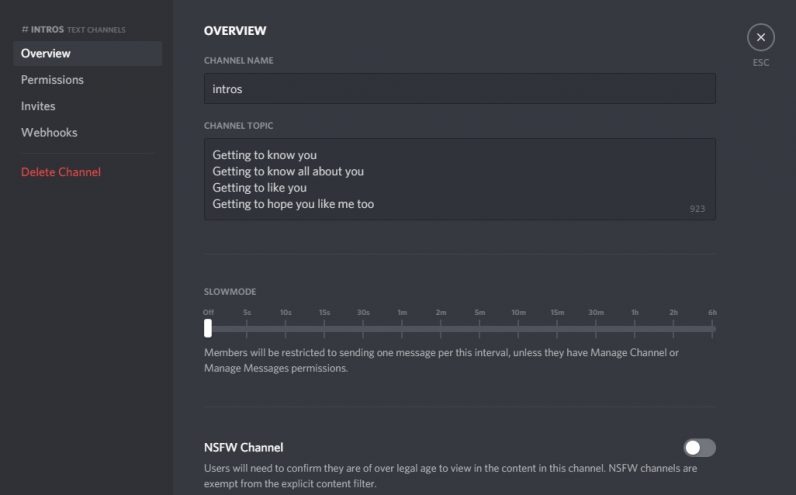Set slowmode to 5s on slider
Image resolution: width=796 pixels, height=495 pixels.
(247, 328)
